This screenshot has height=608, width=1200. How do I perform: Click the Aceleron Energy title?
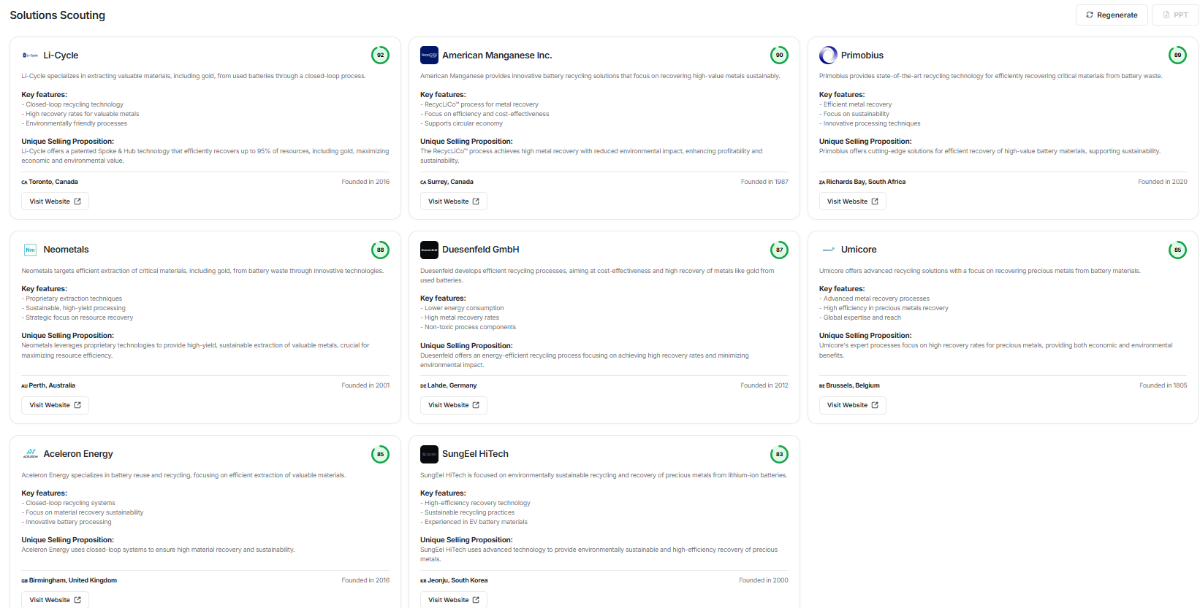coord(78,454)
